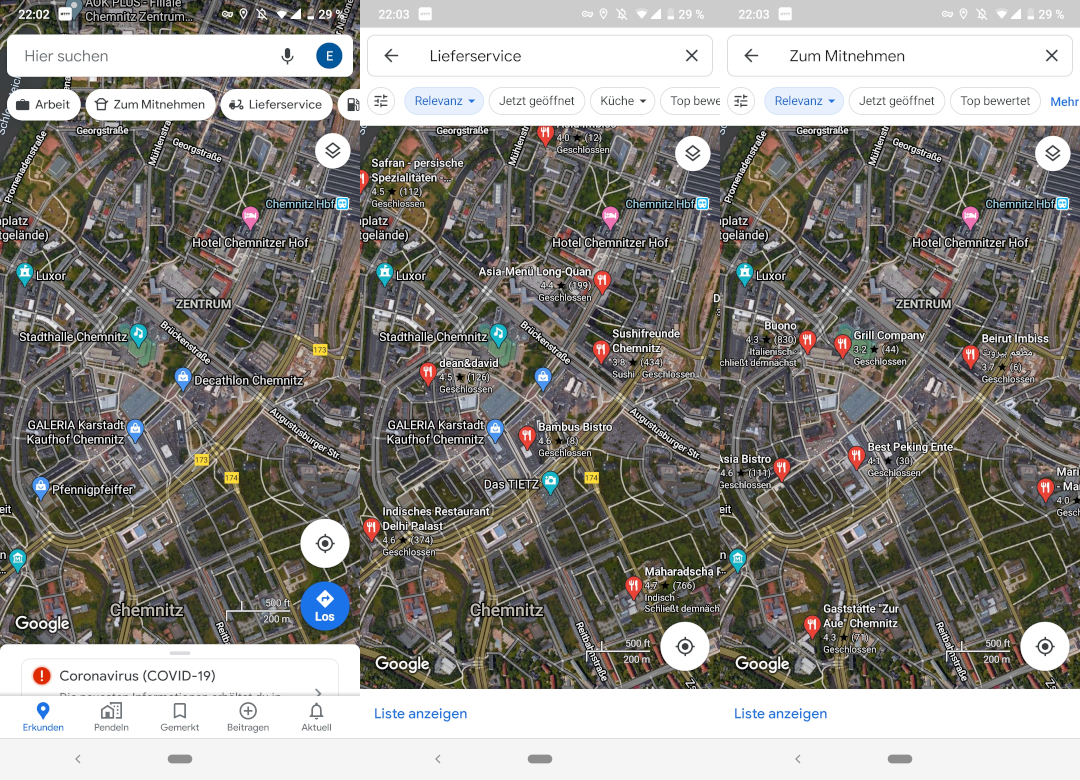Tap the Buono restaurant pin
The height and width of the screenshot is (780, 1080).
tap(807, 340)
